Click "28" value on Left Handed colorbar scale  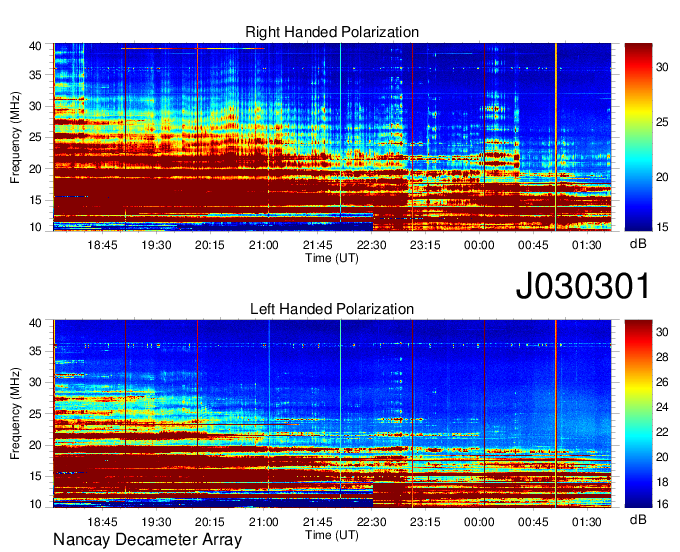(662, 357)
